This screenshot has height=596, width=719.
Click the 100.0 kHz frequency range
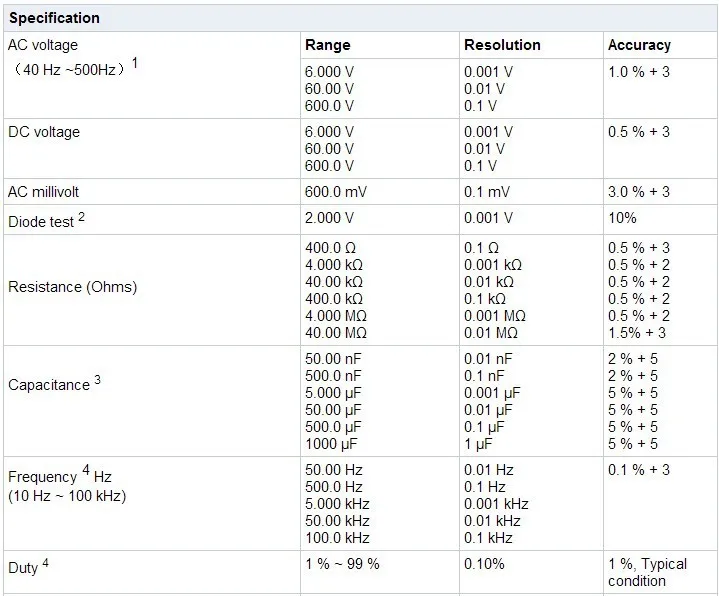[x=337, y=538]
